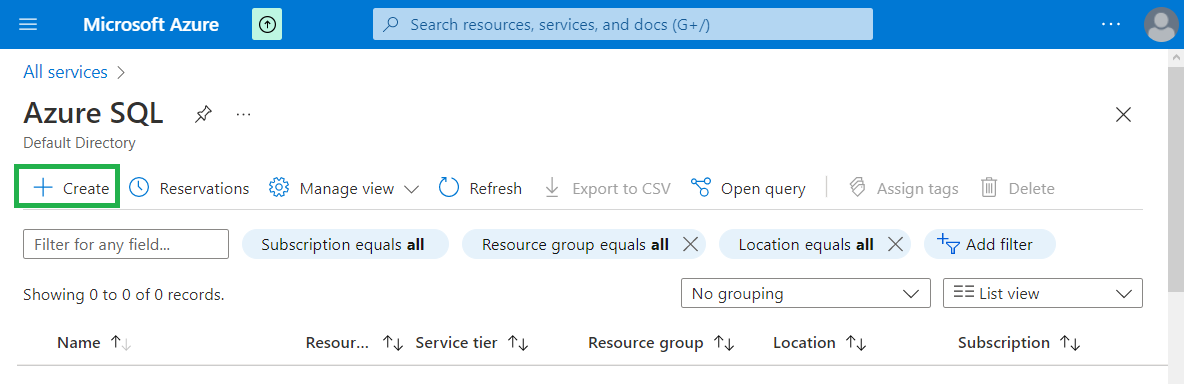
Task: Click the Create button
Action: (66, 188)
